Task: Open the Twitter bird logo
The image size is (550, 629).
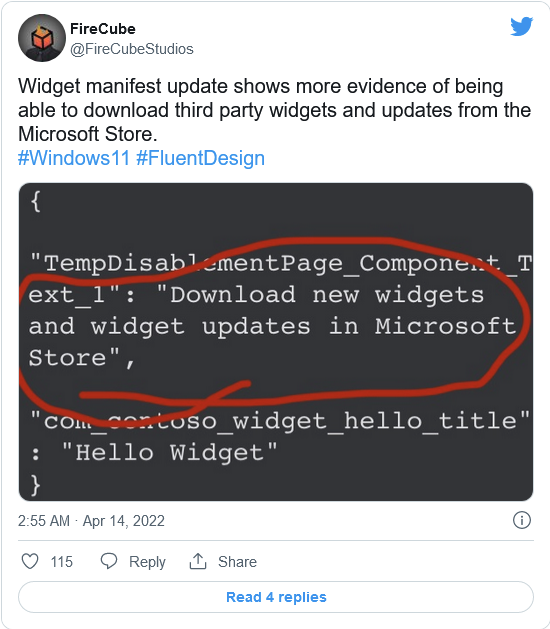Action: 521,26
